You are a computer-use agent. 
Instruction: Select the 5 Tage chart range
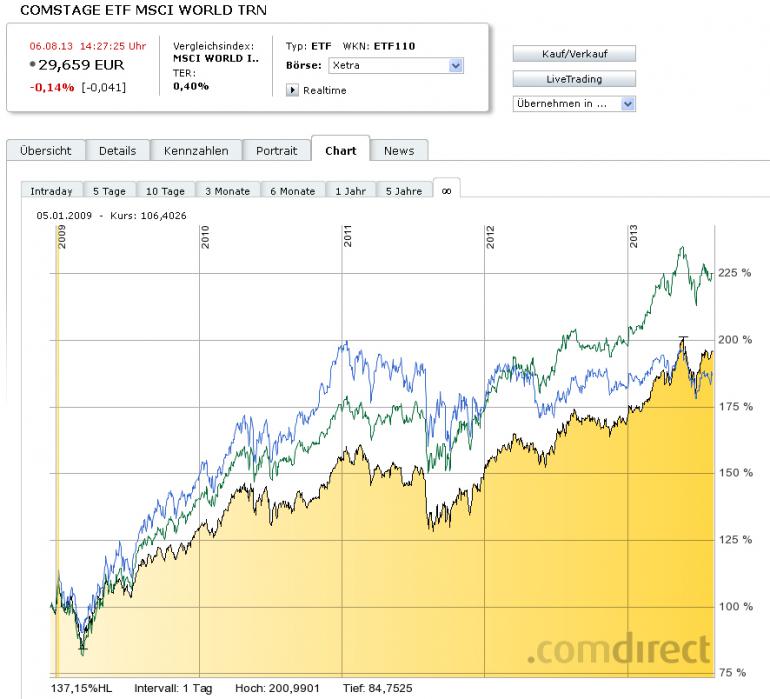[x=109, y=191]
